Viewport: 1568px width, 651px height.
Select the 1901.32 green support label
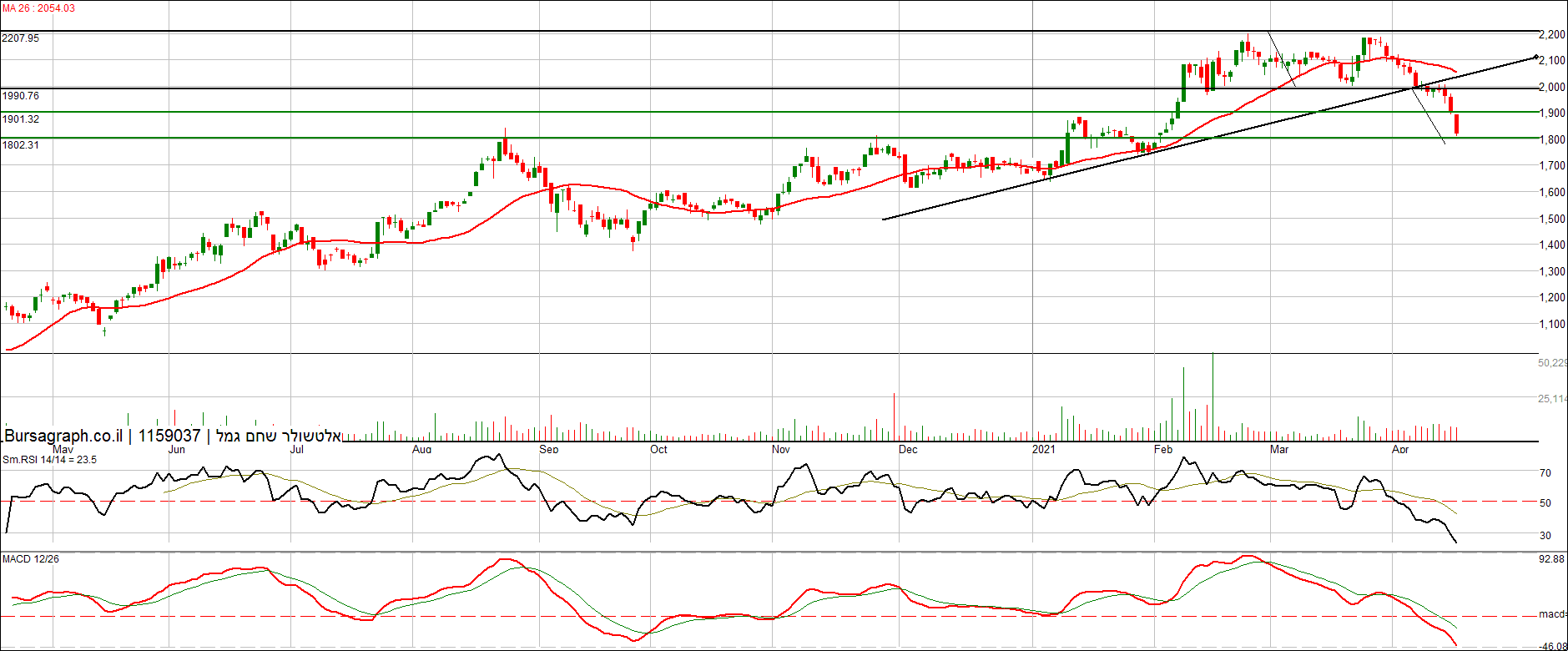(21, 119)
